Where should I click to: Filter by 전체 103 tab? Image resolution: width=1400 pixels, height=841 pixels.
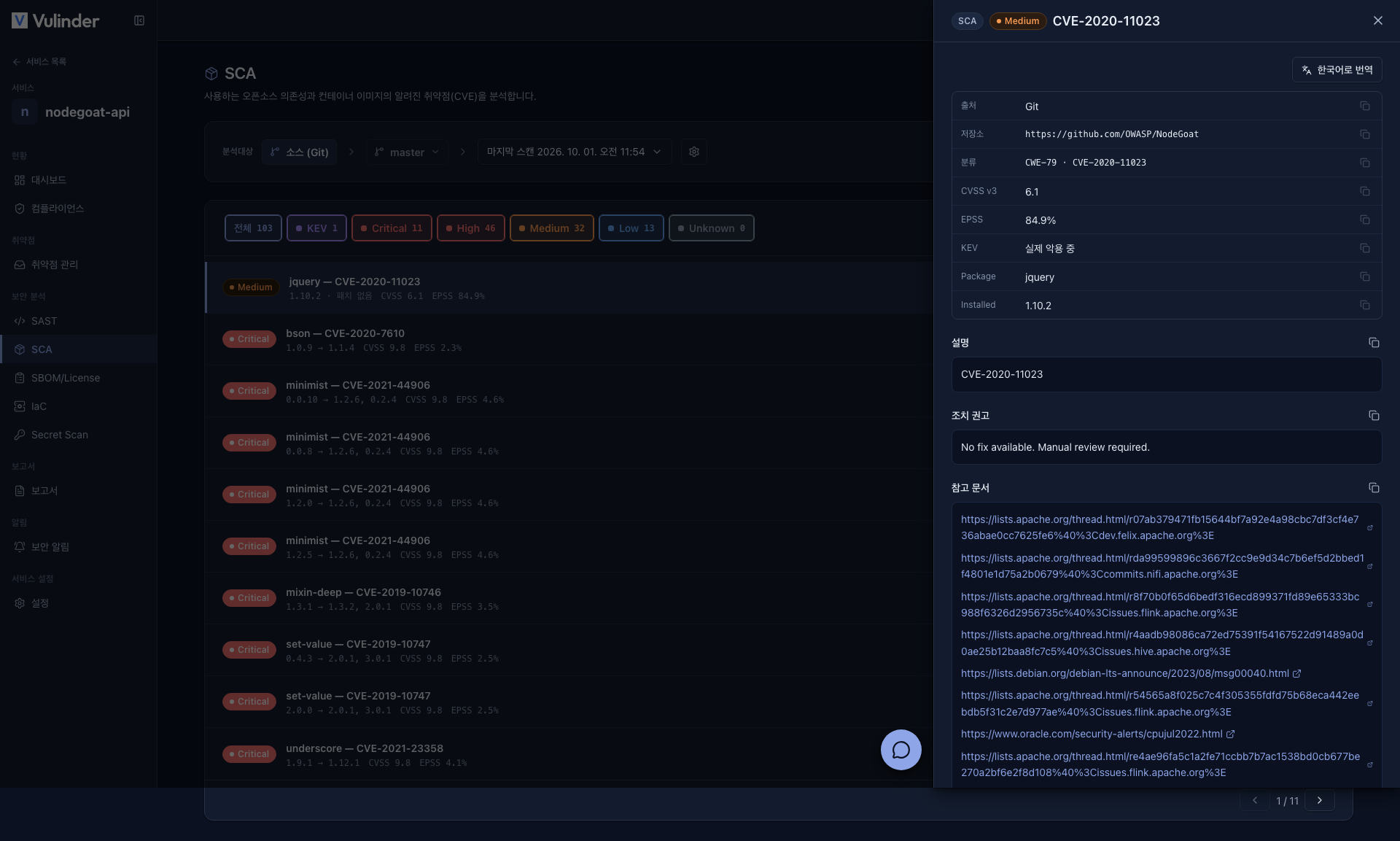tap(253, 228)
